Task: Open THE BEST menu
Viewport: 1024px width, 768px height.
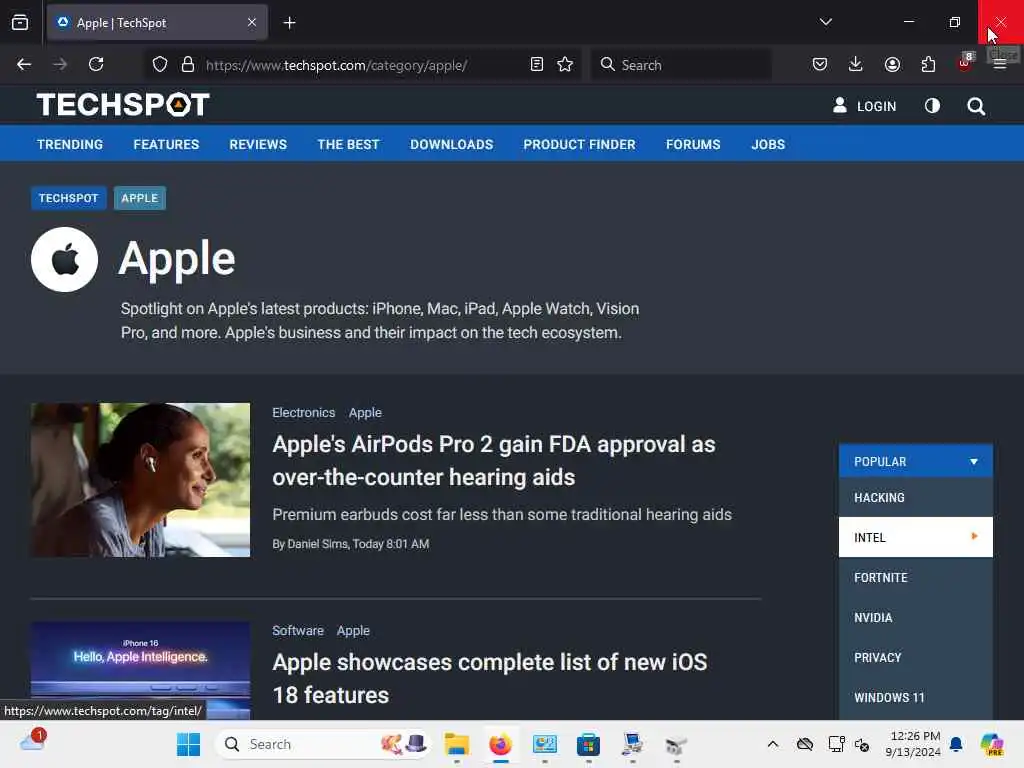Action: tap(348, 144)
